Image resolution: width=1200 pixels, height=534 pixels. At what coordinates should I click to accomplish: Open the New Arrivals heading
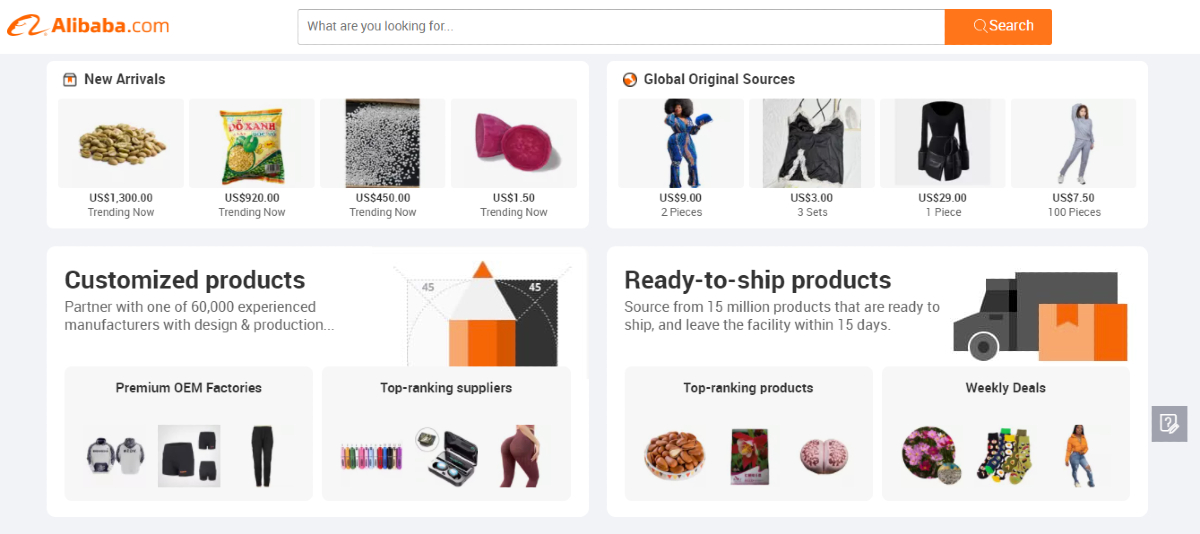click(124, 79)
